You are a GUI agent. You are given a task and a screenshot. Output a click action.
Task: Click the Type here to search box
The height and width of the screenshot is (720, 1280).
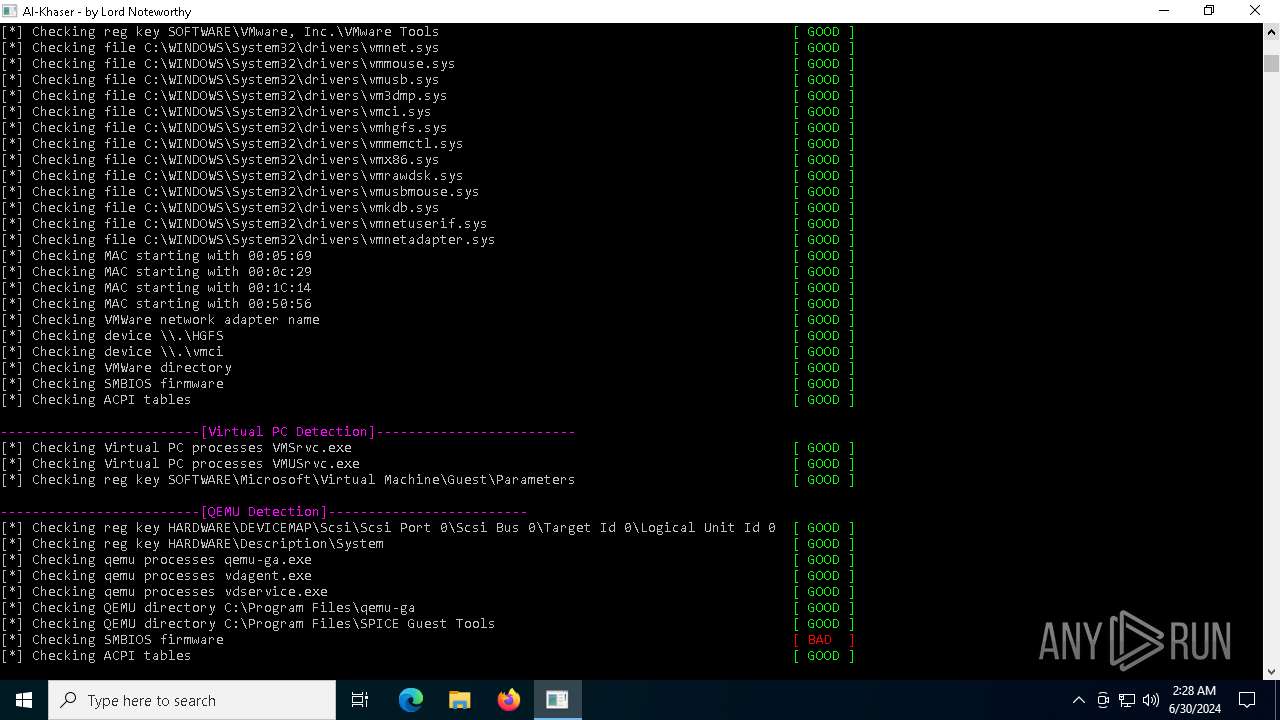192,700
